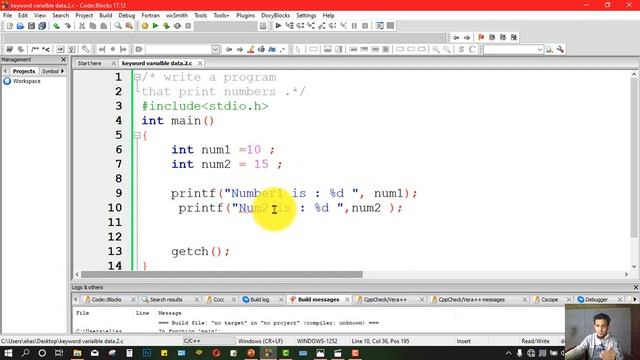640x360 pixels.
Task: Click the taskbar Search icon
Action: pyautogui.click(x=25, y=353)
